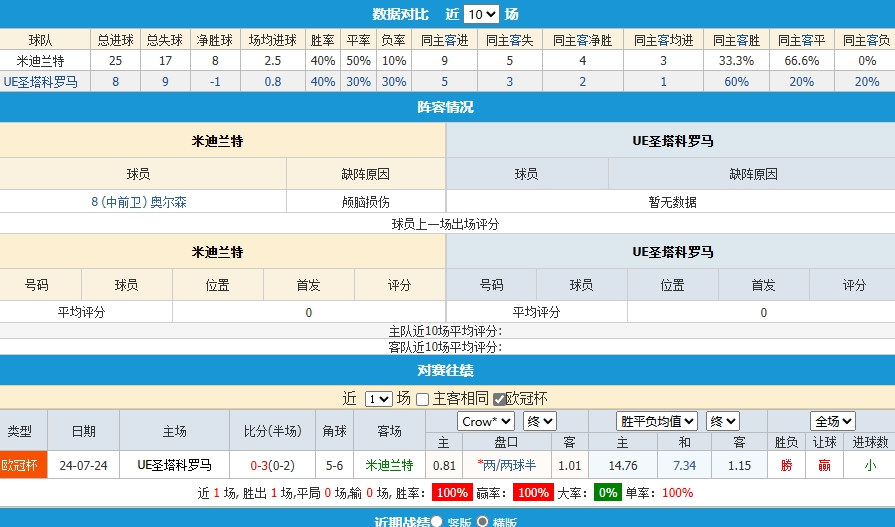Open the 近1场 head-to-head count dropdown
Screen dimensions: 895x527
378,398
